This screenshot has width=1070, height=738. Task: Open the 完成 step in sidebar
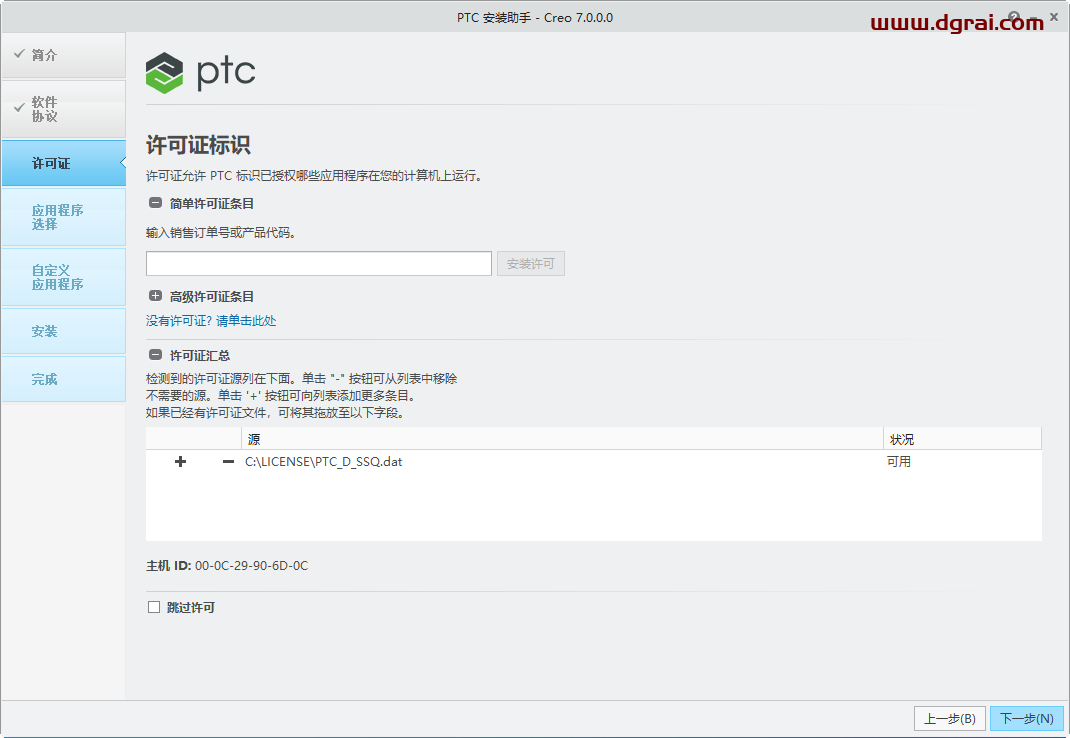point(63,379)
